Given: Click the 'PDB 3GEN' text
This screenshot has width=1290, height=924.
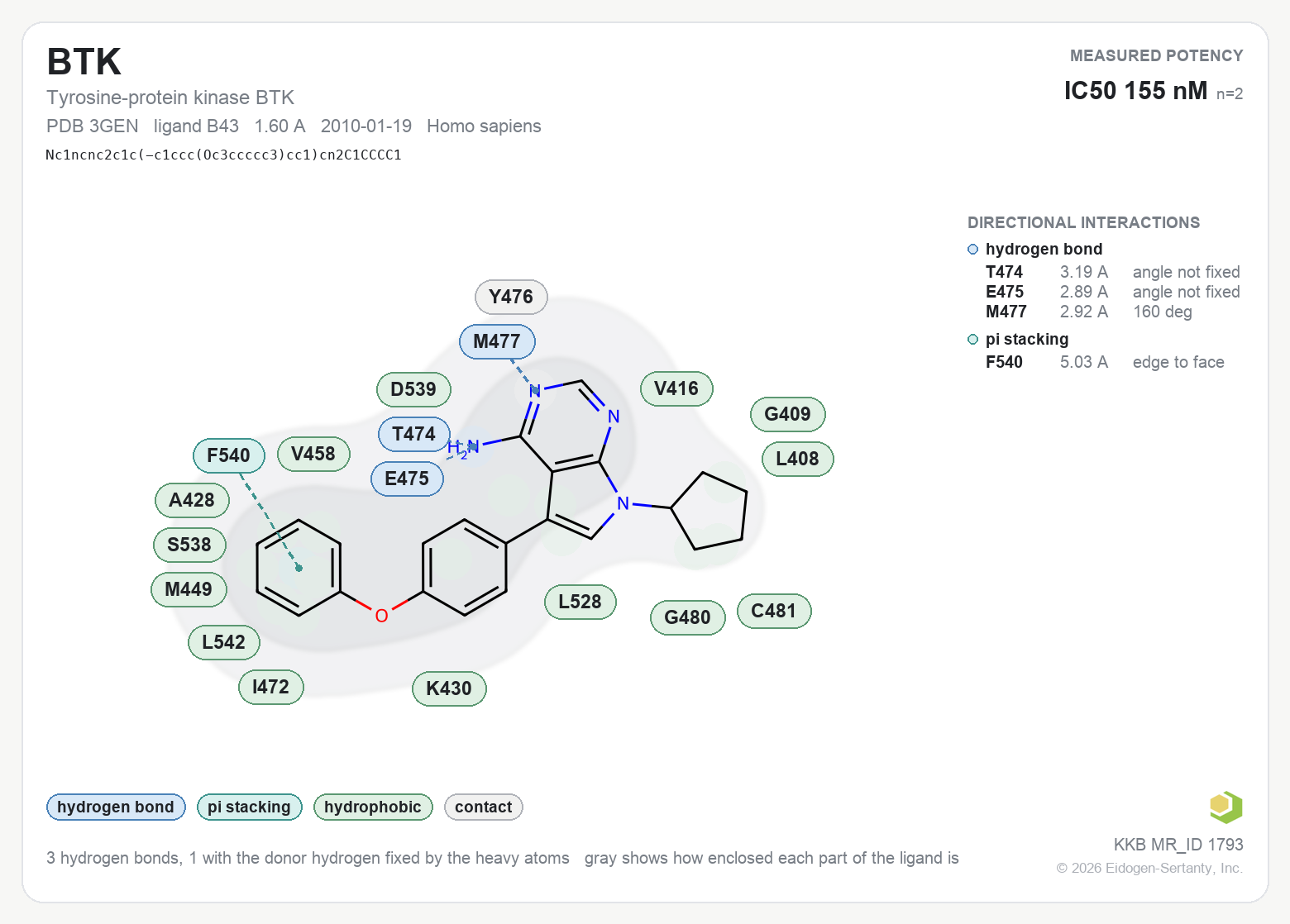Looking at the screenshot, I should (93, 126).
